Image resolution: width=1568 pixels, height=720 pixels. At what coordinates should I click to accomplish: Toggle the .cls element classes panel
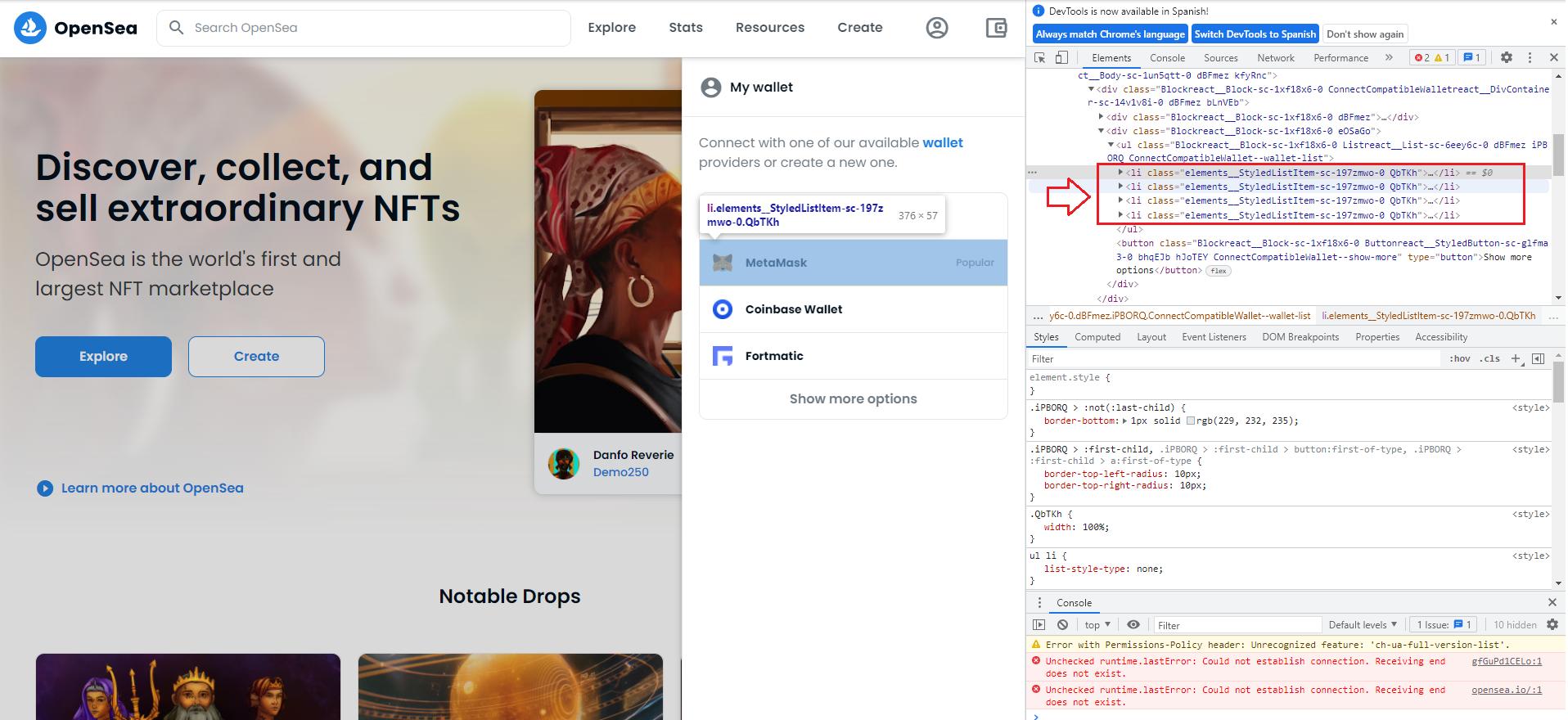[1489, 358]
